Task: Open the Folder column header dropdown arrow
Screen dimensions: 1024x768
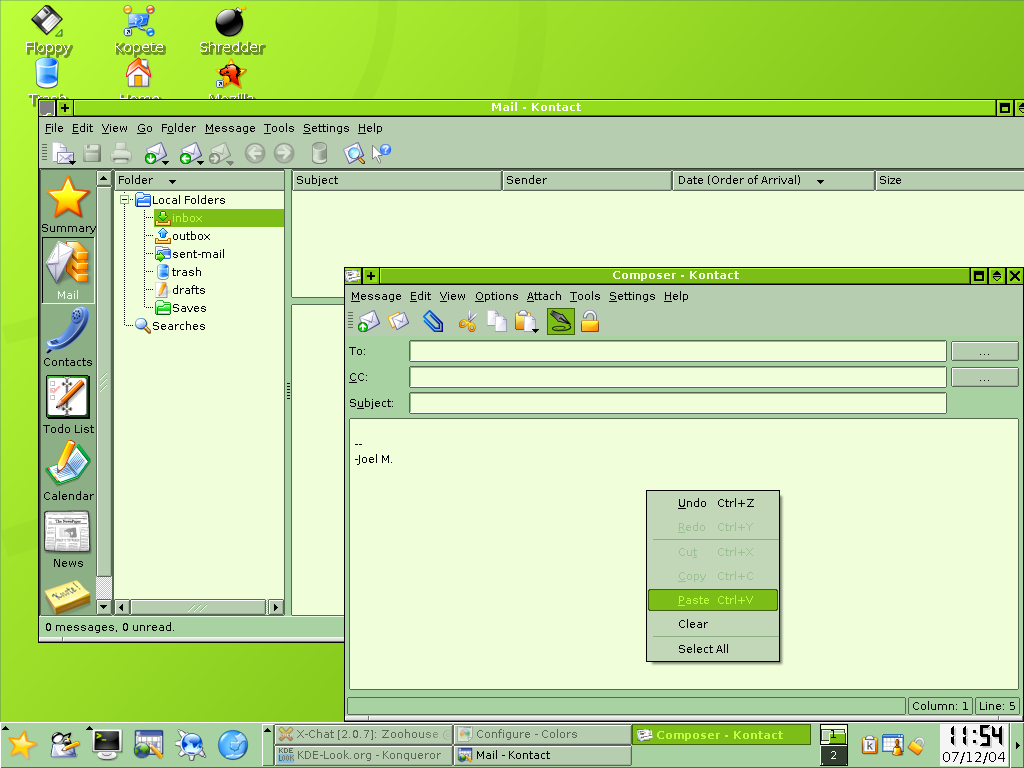Action: coord(172,182)
